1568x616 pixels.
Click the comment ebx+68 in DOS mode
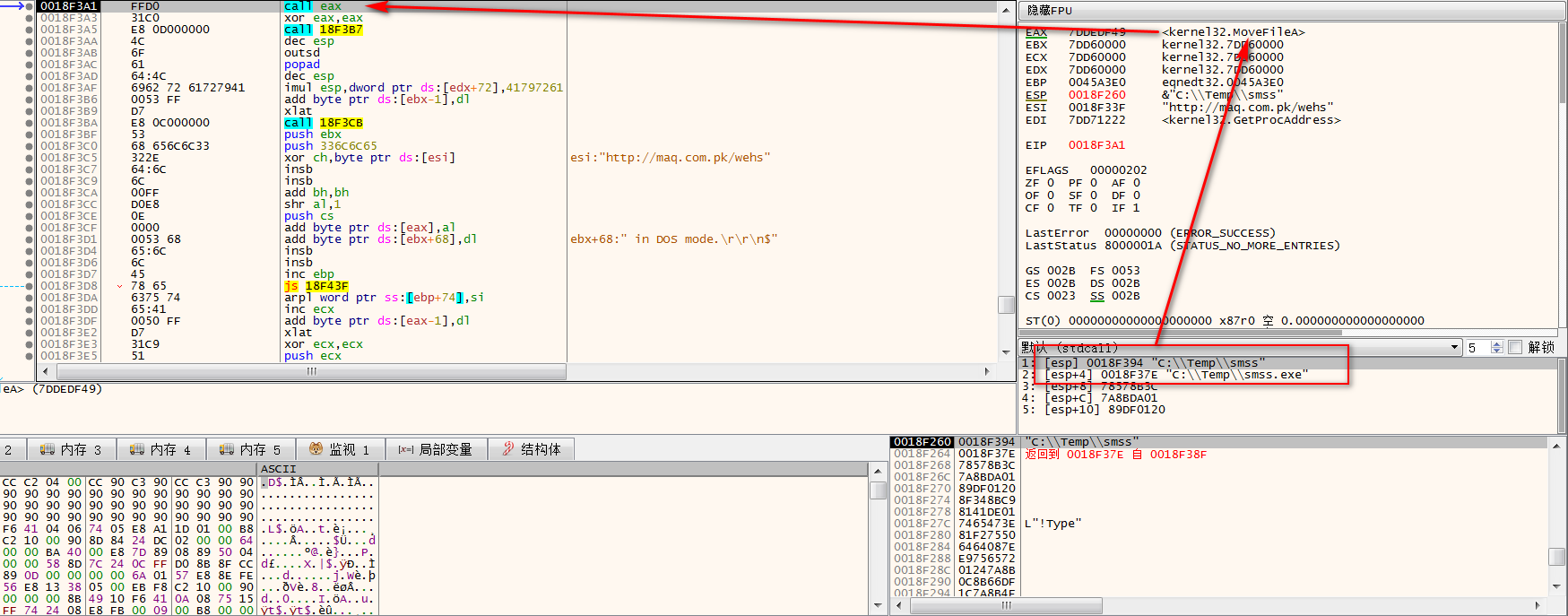(x=673, y=239)
